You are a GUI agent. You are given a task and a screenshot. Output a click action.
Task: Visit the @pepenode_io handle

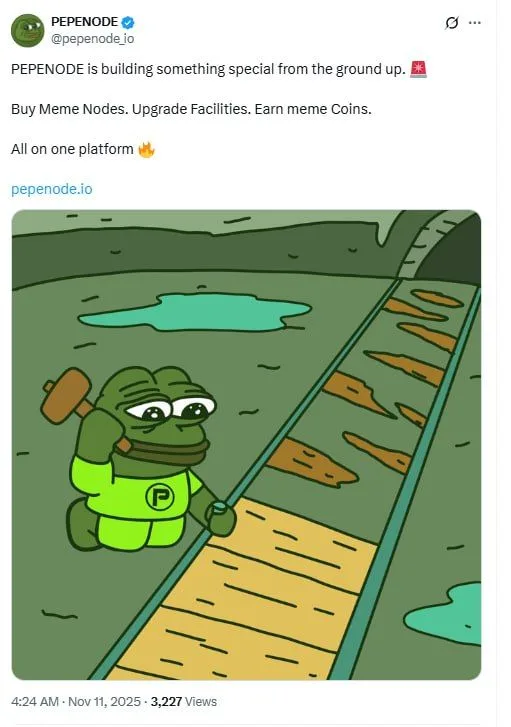[x=92, y=38]
